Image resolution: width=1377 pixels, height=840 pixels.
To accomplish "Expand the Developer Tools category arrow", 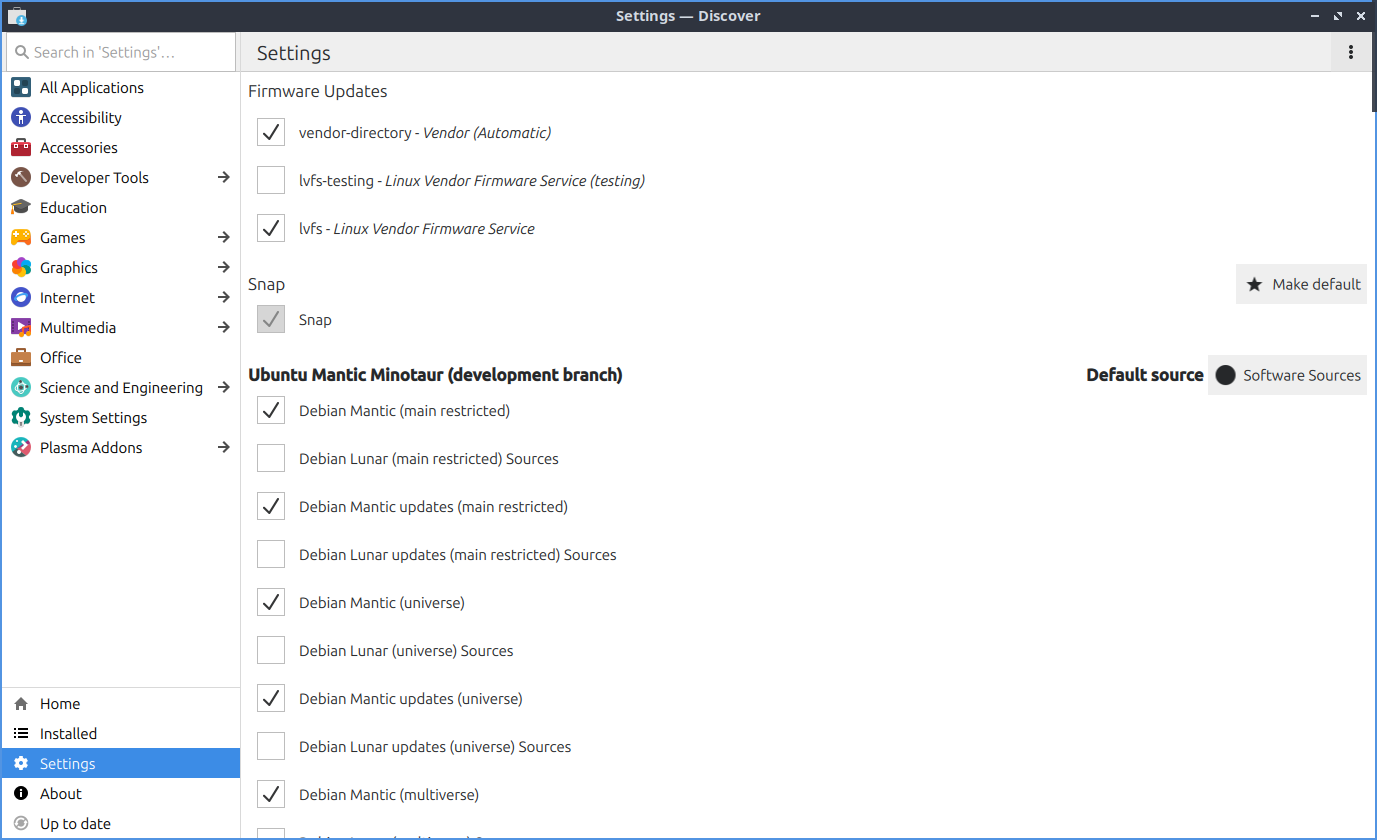I will click(224, 178).
